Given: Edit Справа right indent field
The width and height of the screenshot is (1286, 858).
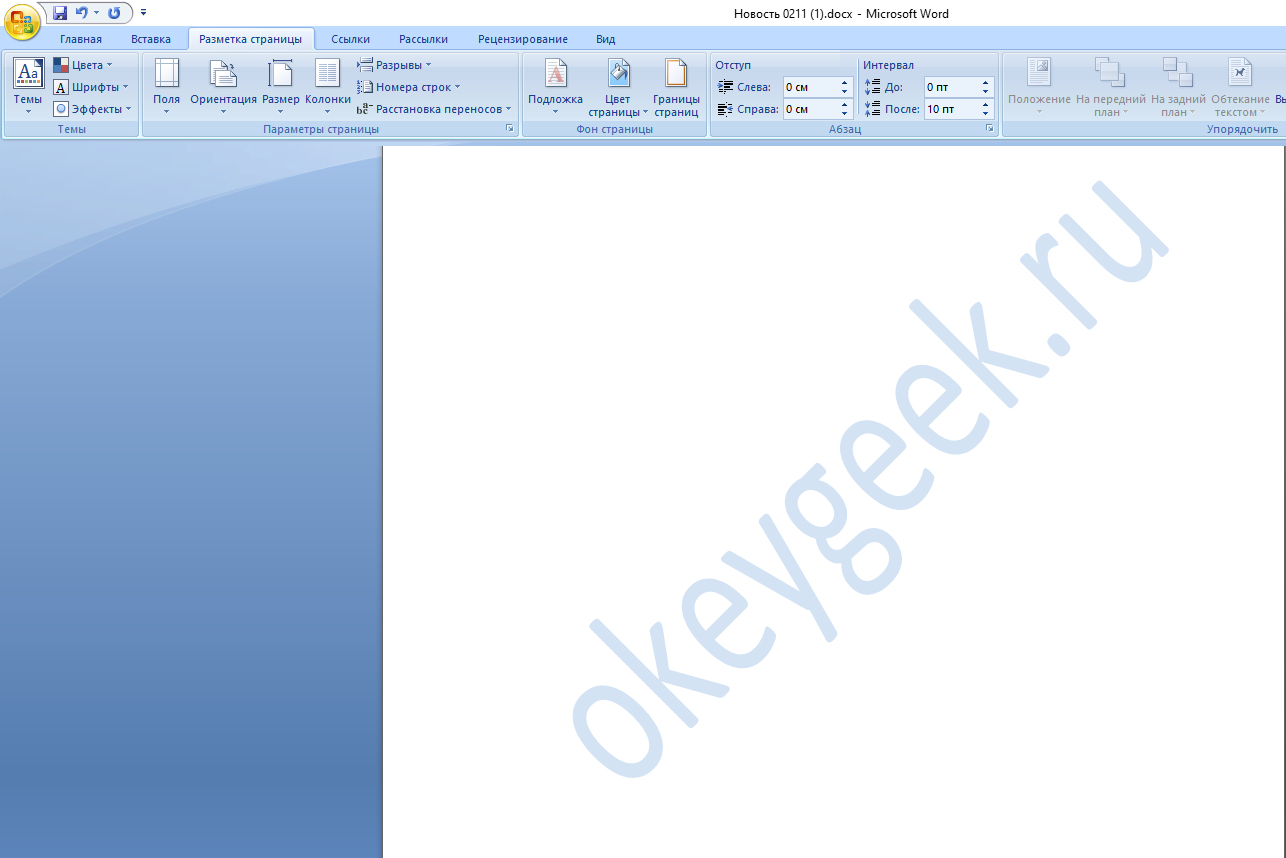Looking at the screenshot, I should coord(810,109).
